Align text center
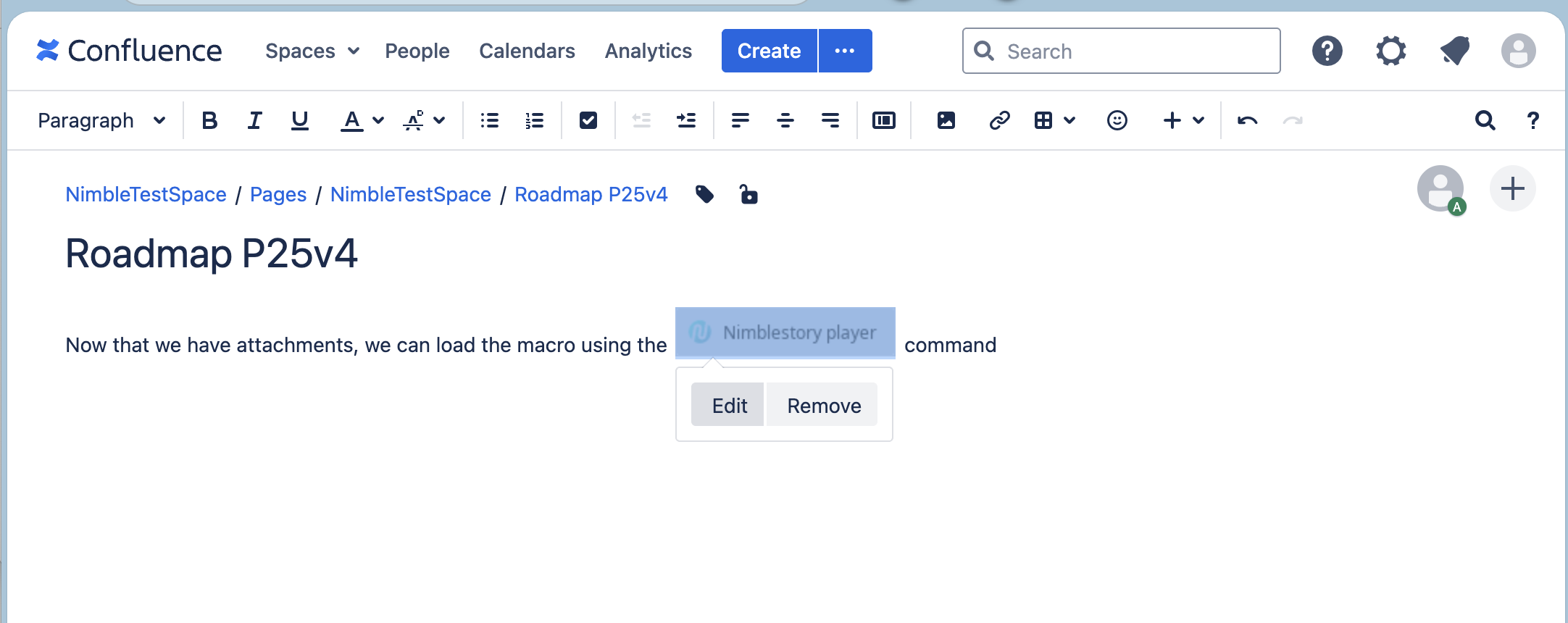 785,120
